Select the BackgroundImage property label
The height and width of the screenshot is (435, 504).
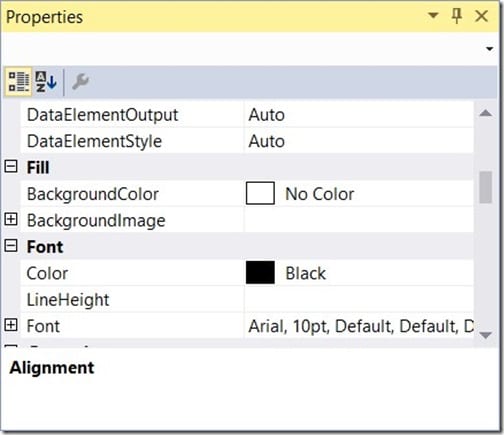(96, 221)
